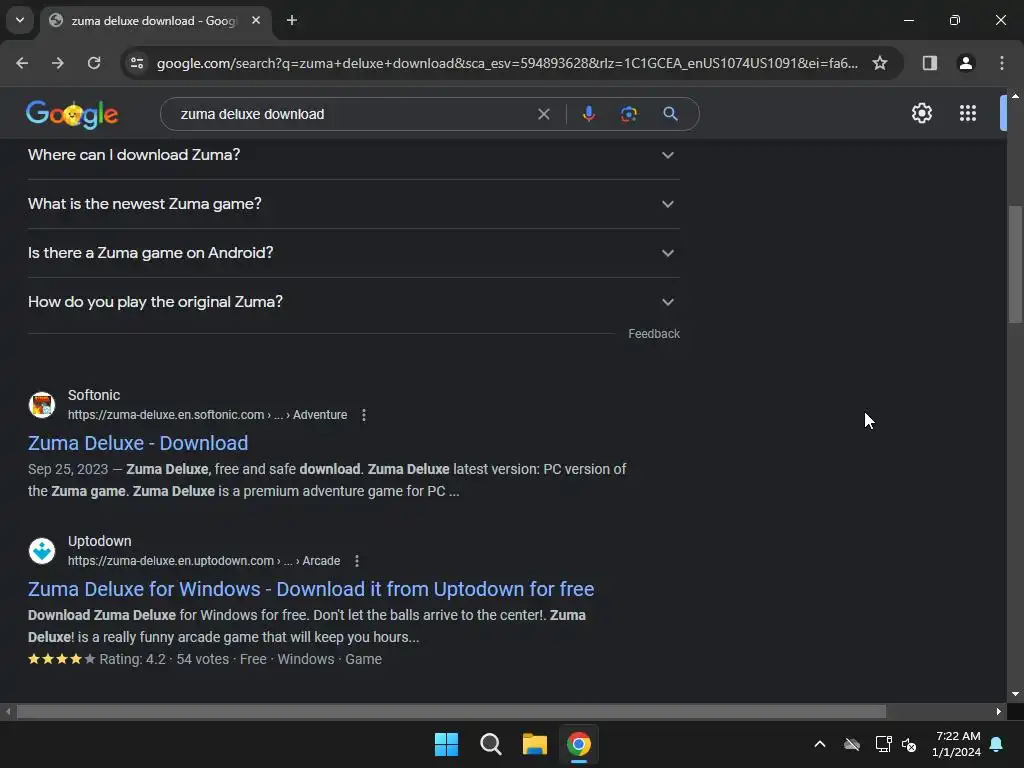Click the OneDrive cloud tray icon
The image size is (1024, 768).
tap(852, 744)
